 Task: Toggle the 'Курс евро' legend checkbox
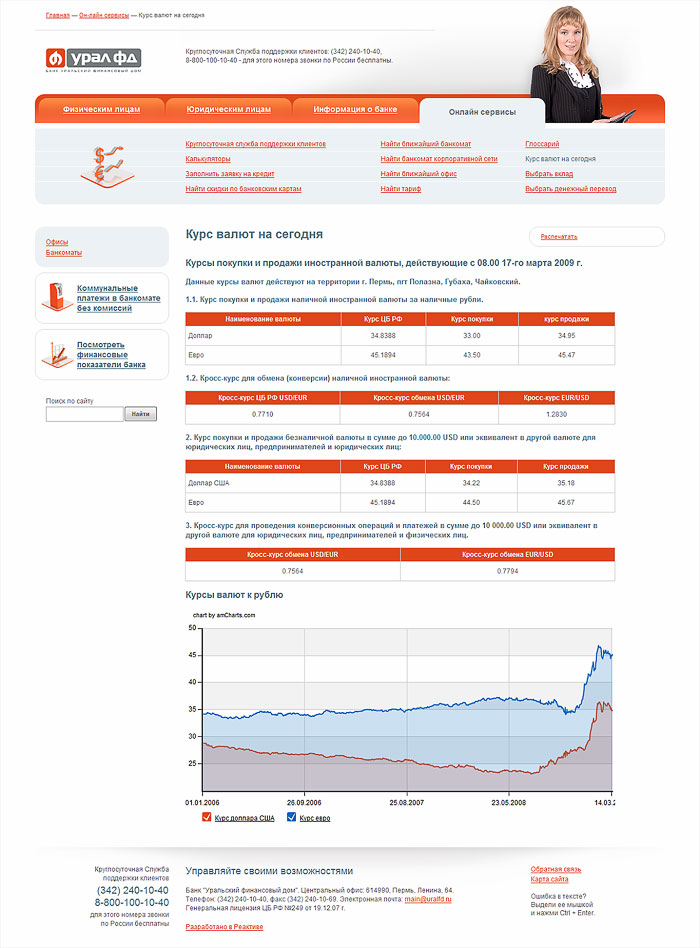[292, 818]
